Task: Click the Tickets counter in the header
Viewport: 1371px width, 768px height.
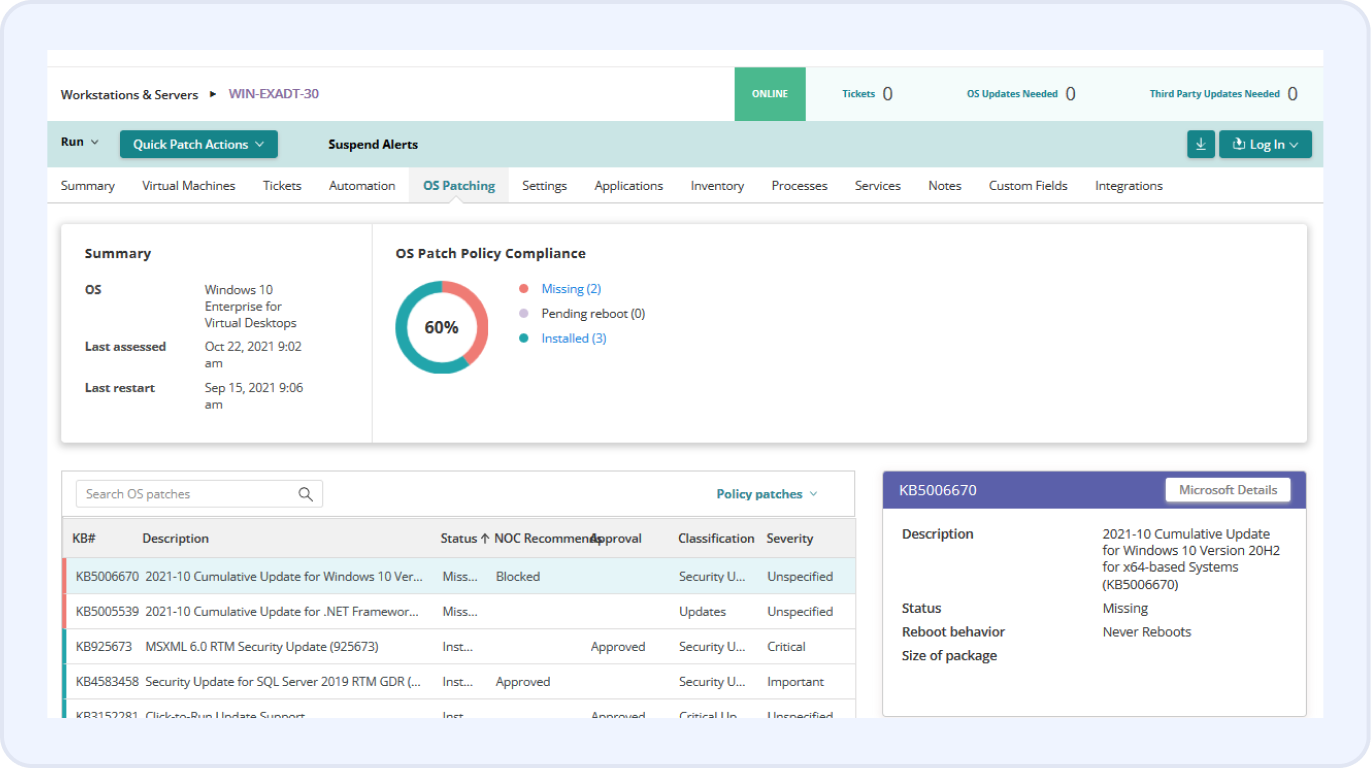Action: [867, 94]
